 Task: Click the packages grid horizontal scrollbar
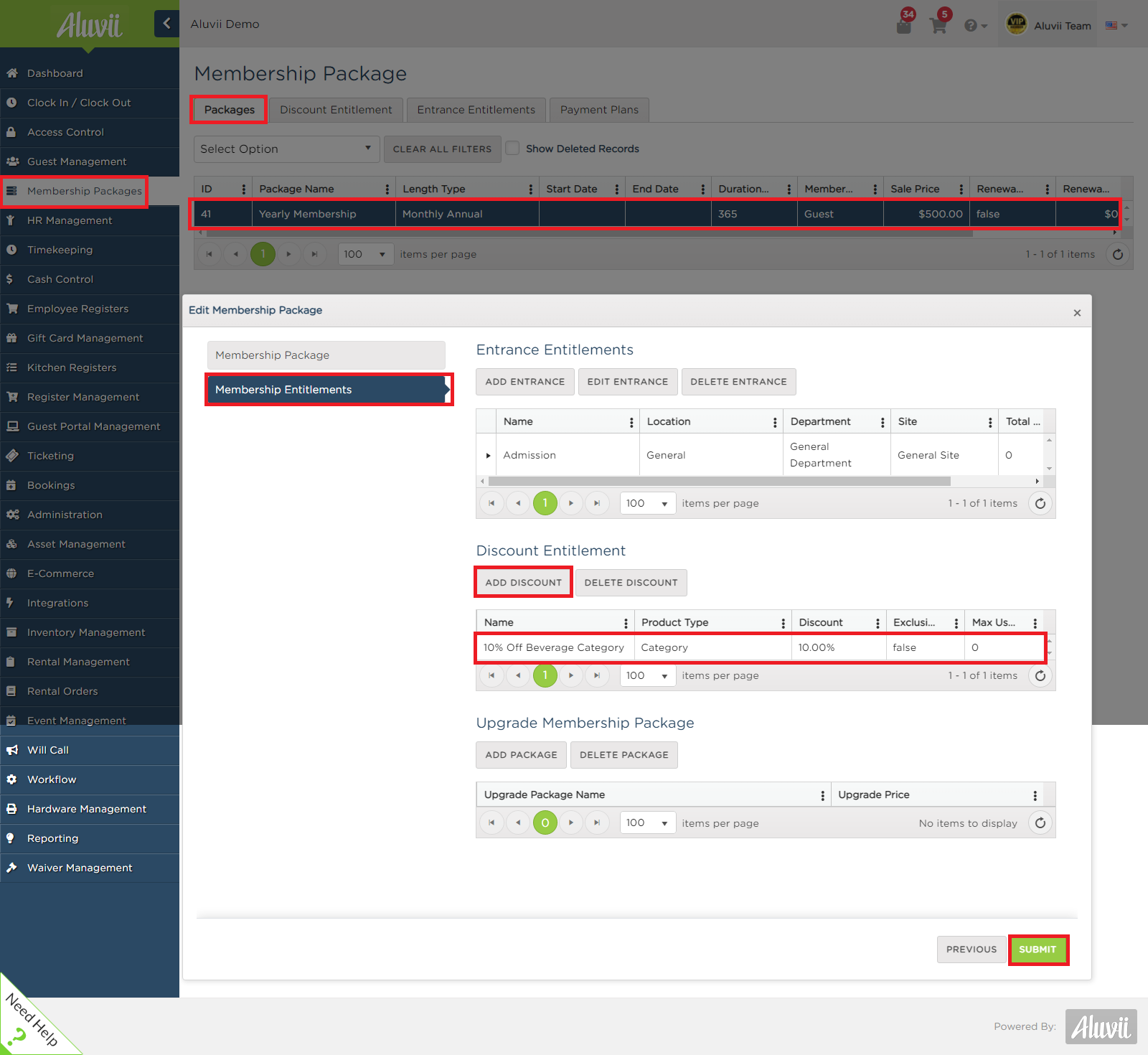click(x=588, y=233)
